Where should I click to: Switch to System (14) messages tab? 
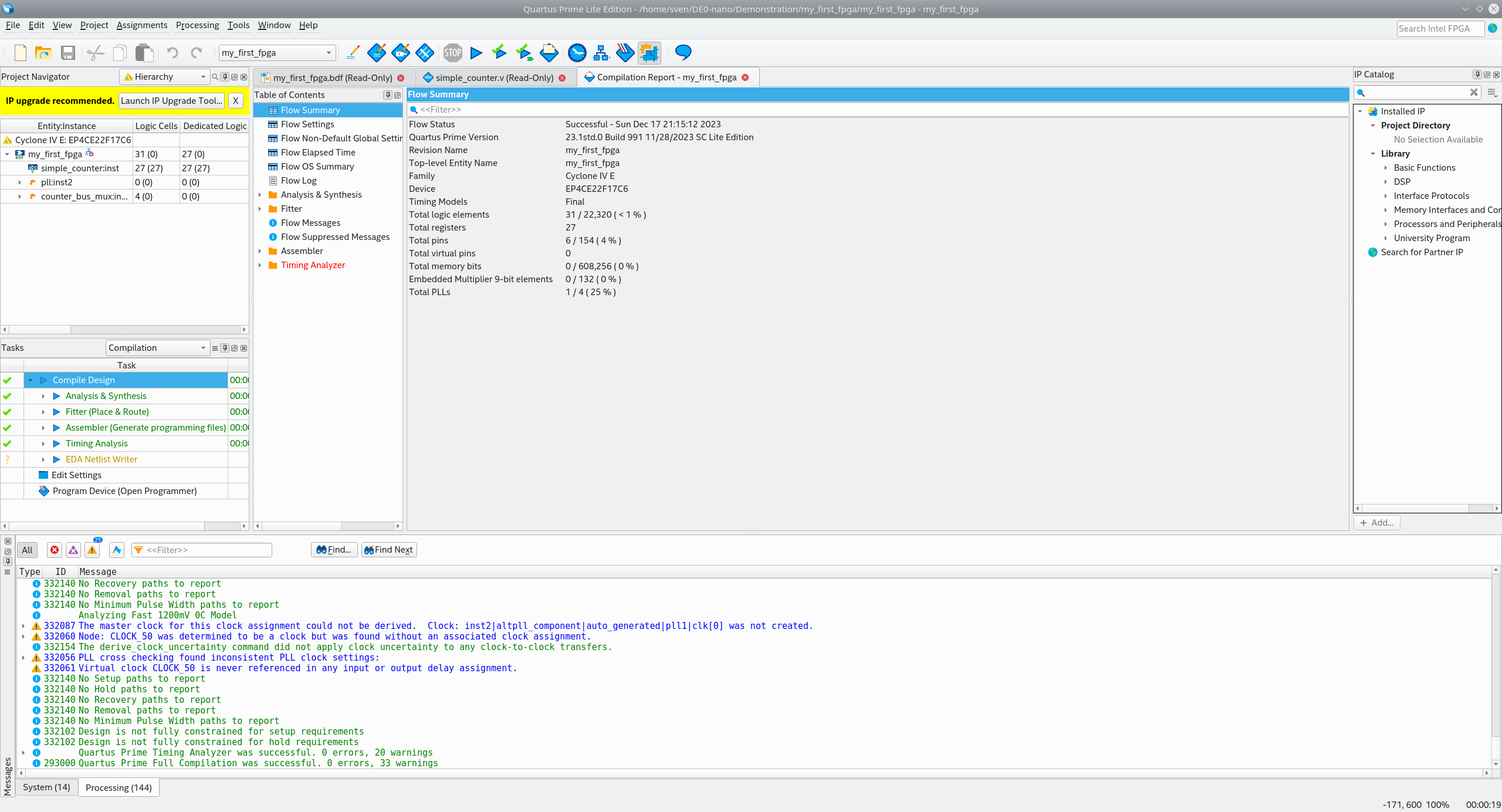(x=46, y=787)
